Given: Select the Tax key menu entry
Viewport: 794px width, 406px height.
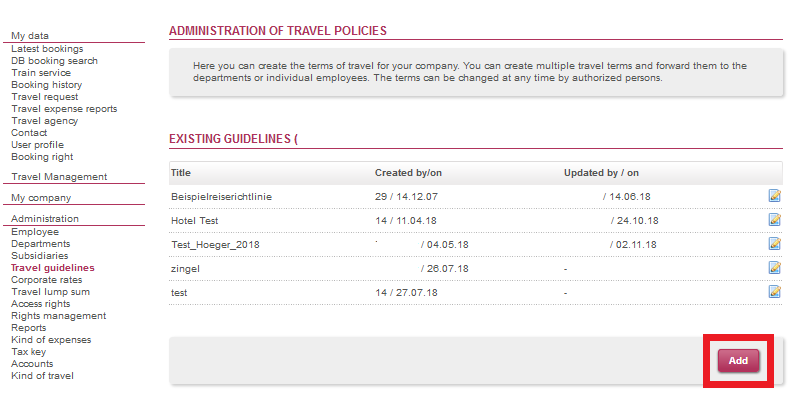Looking at the screenshot, I should tap(28, 352).
